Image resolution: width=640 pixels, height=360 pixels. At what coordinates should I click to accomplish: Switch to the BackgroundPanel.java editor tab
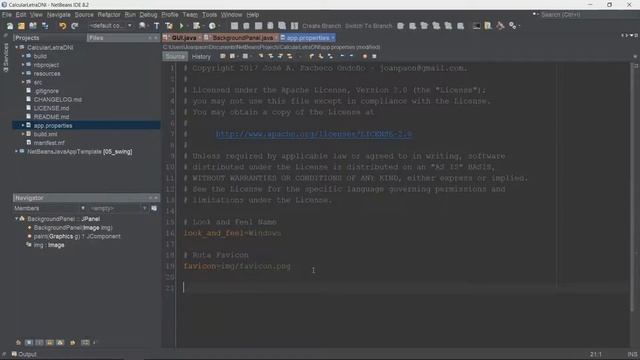point(242,38)
